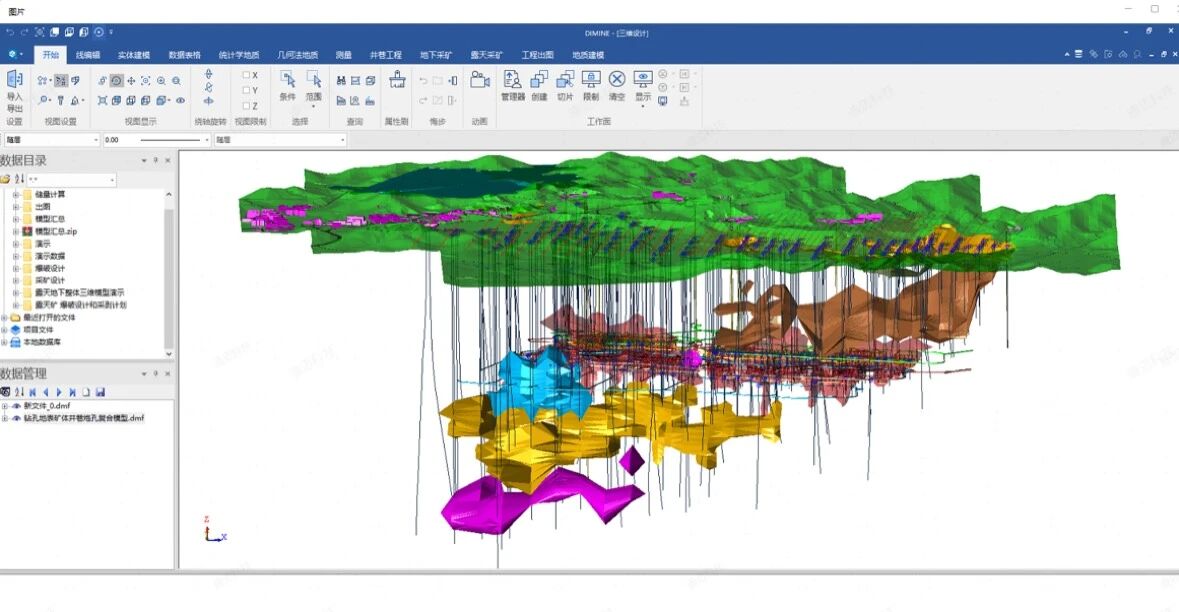
Task: Switch to the 实体建模 ribbon tab
Action: coord(133,55)
